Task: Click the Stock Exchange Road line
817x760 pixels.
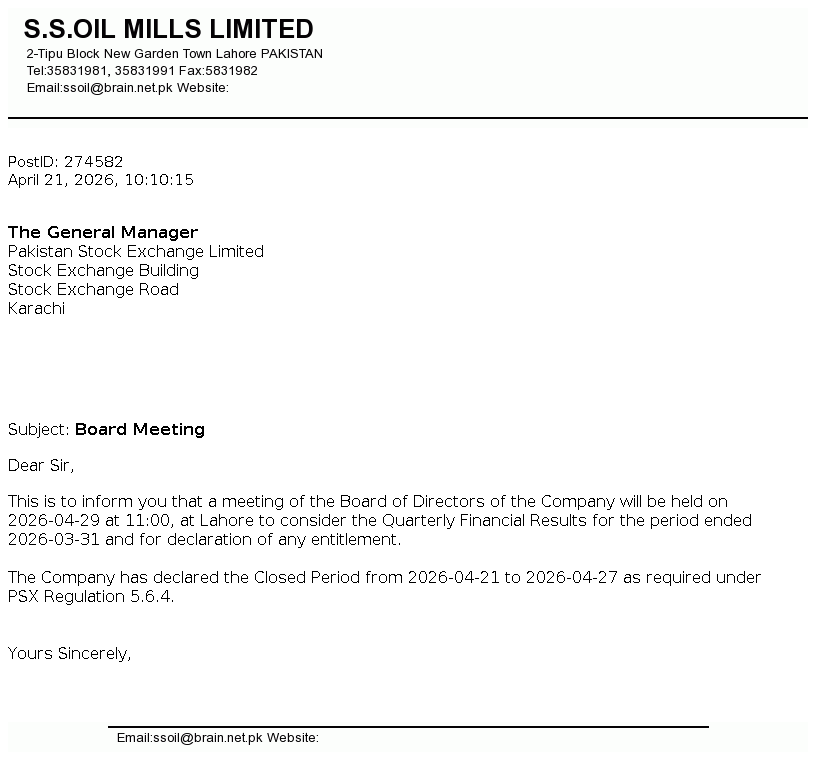Action: [94, 290]
